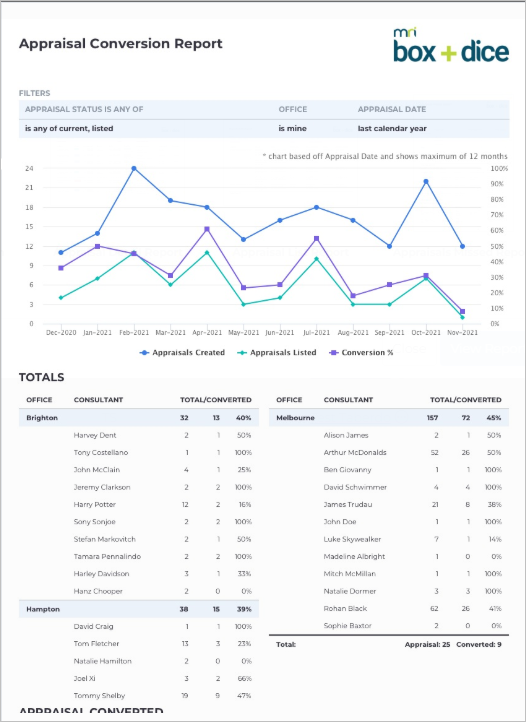Click the Oct-2021 Appraisals Created data point

[426, 181]
